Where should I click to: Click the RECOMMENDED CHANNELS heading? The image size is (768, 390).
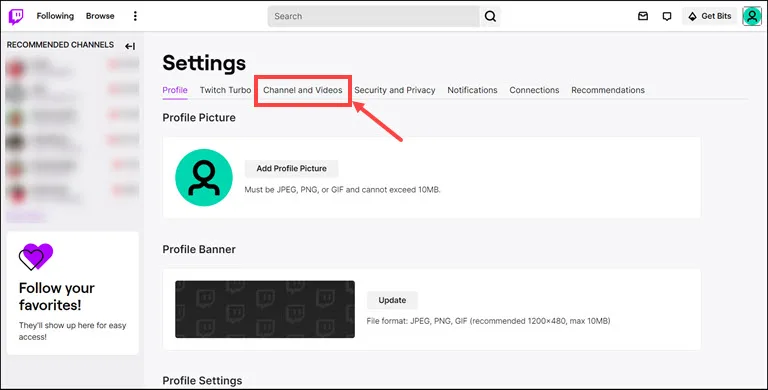click(x=60, y=45)
